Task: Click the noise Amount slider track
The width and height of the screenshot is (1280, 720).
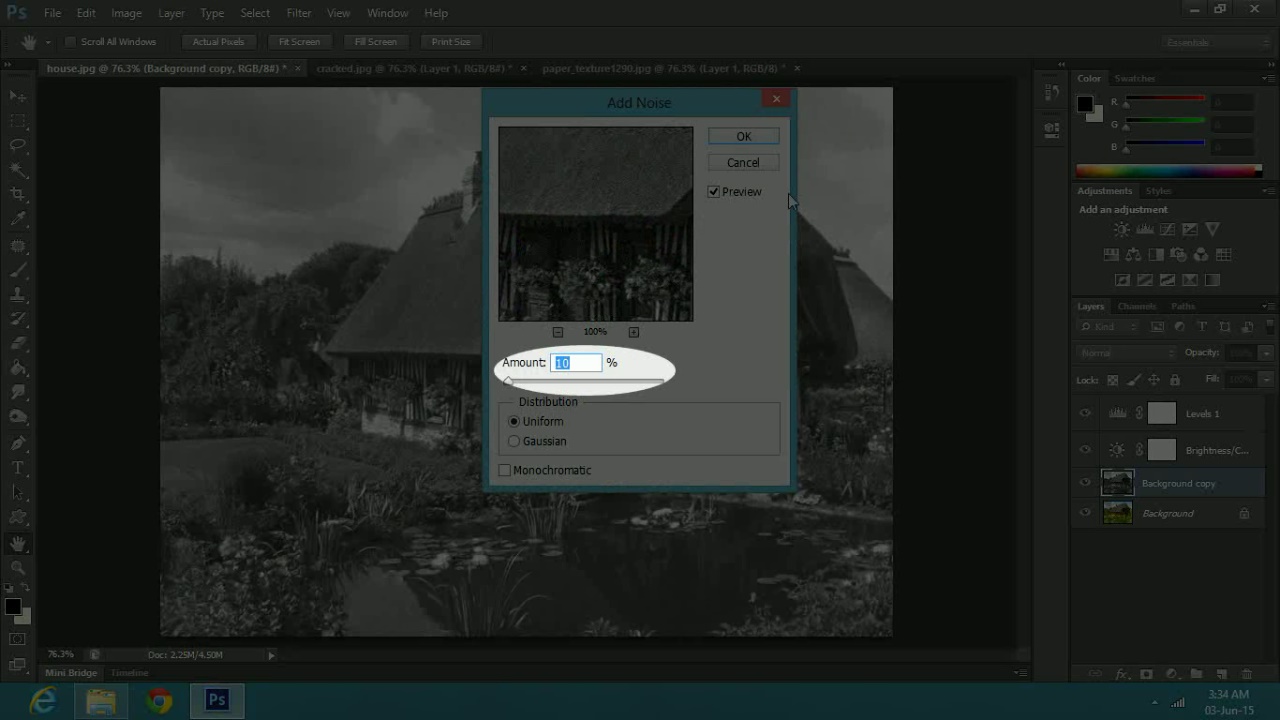Action: click(585, 381)
